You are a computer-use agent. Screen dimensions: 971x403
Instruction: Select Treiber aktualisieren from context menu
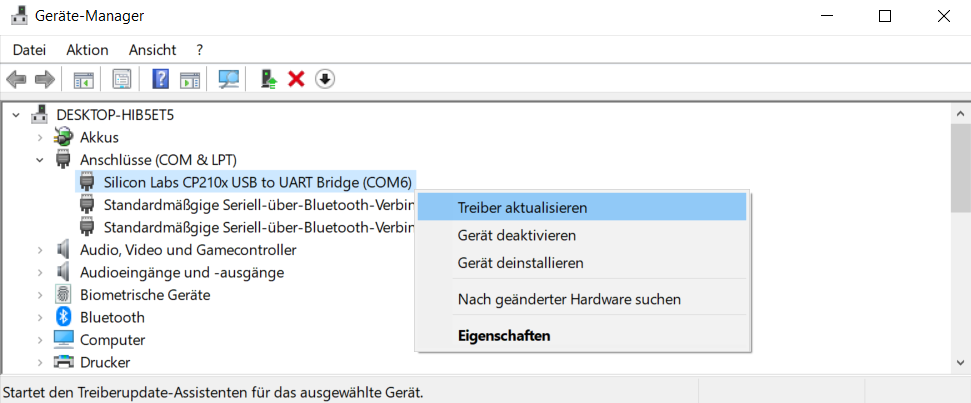[x=522, y=208]
